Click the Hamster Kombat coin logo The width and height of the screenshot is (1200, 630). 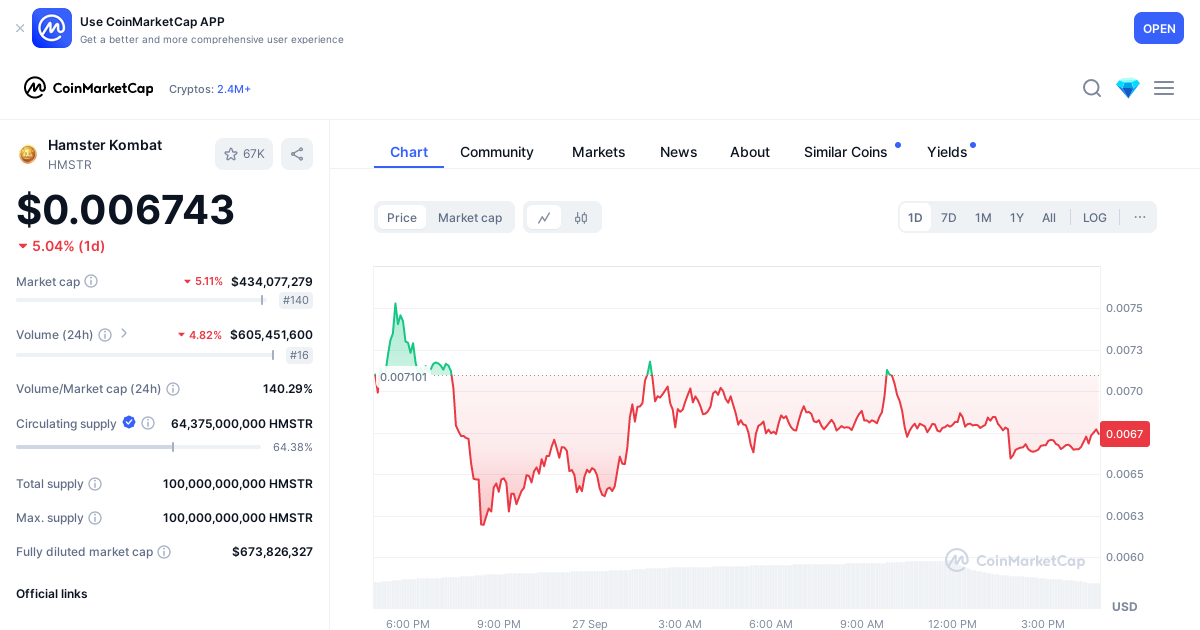coord(28,154)
